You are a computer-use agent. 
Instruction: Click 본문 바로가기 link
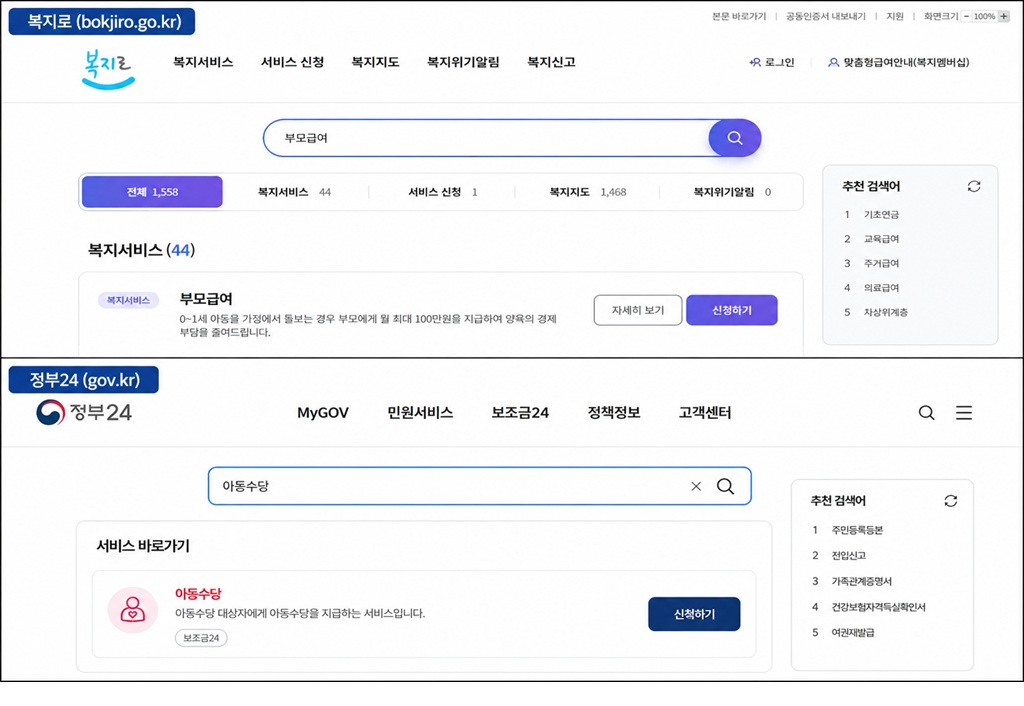click(x=739, y=16)
